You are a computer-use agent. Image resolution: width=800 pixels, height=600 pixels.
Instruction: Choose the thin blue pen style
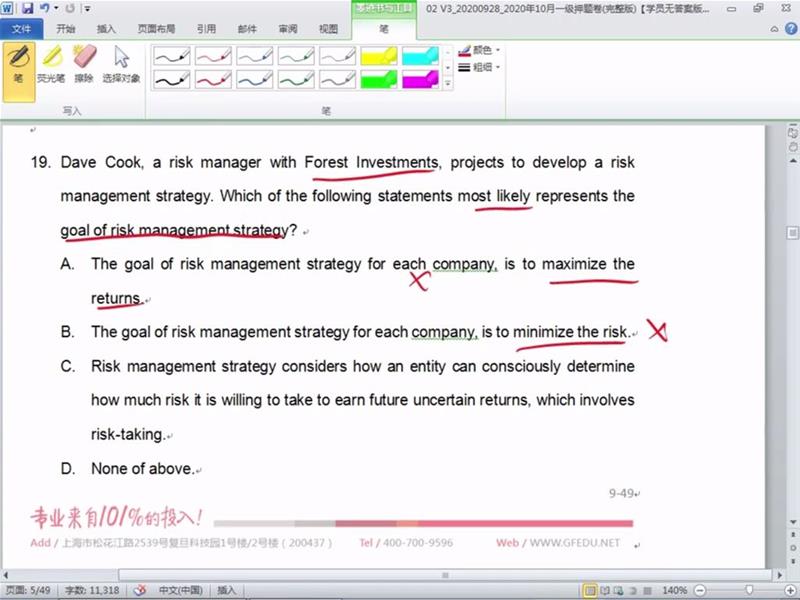[255, 56]
